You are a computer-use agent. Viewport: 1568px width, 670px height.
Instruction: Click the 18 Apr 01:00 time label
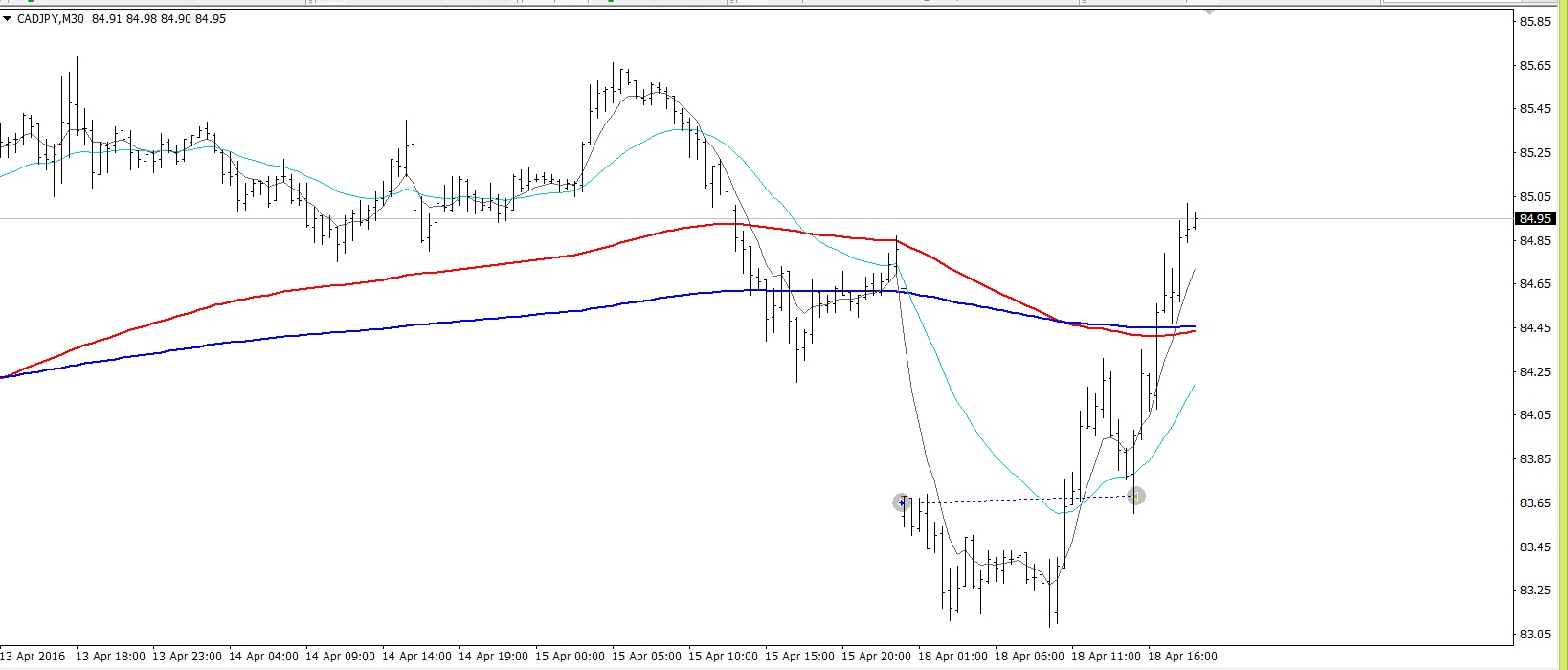click(x=953, y=657)
